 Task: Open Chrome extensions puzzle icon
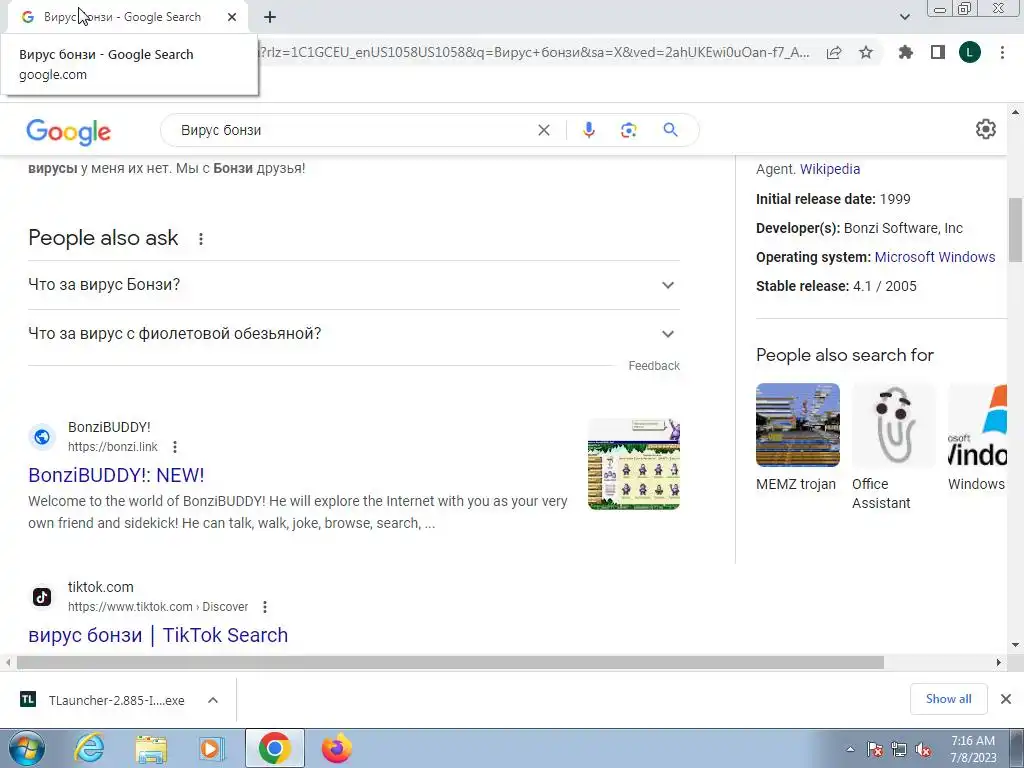click(906, 52)
